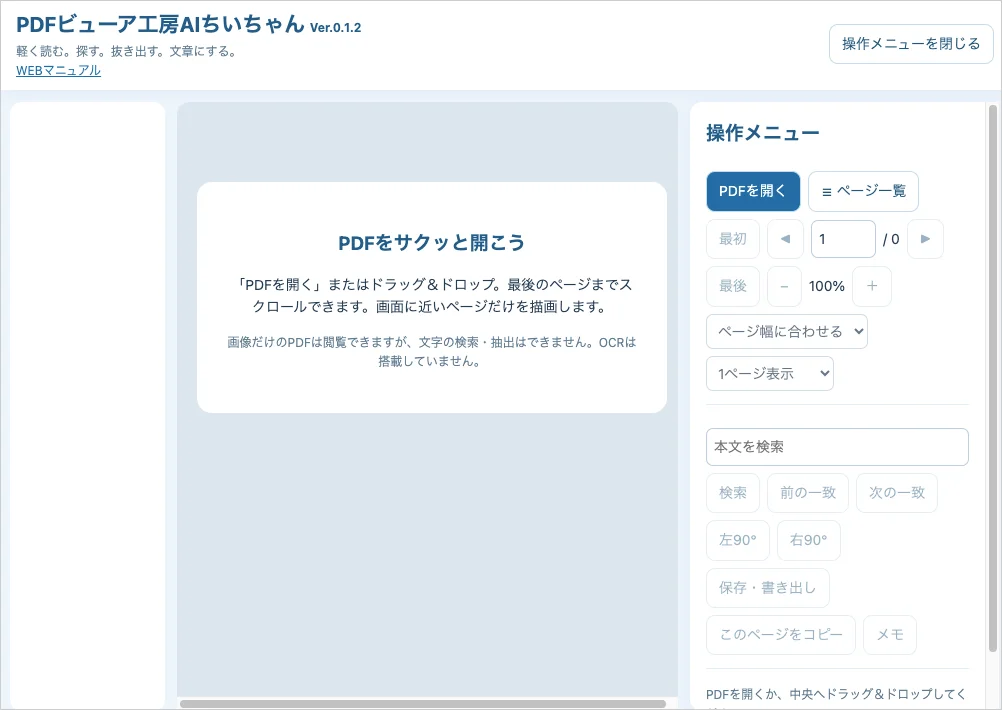Viewport: 1002px width, 710px height.
Task: Jump to first page with 最初
Action: pos(732,239)
